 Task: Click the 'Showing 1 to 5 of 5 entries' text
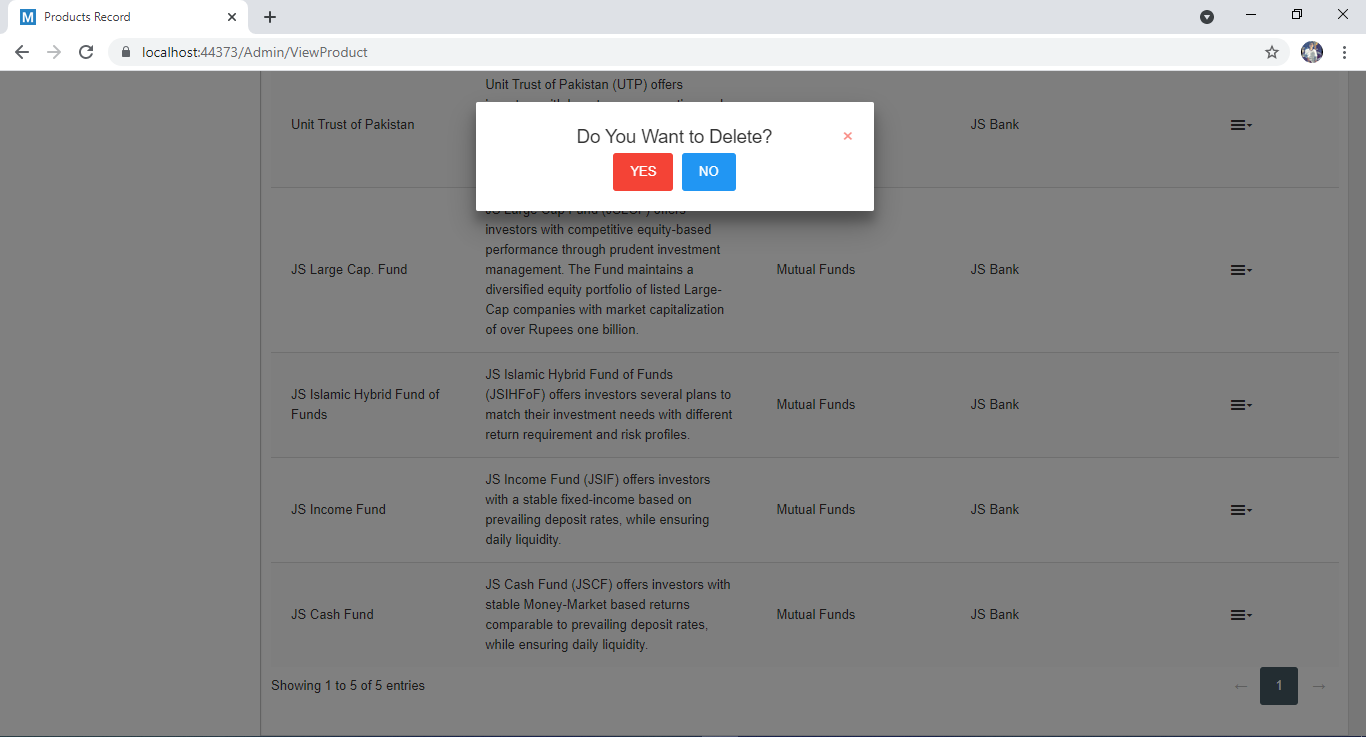tap(348, 686)
